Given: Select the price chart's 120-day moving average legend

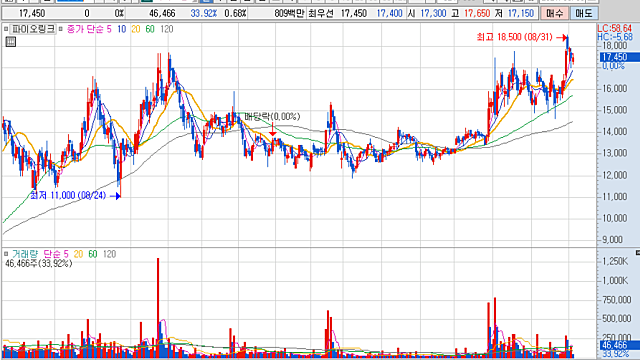Looking at the screenshot, I should pos(167,29).
